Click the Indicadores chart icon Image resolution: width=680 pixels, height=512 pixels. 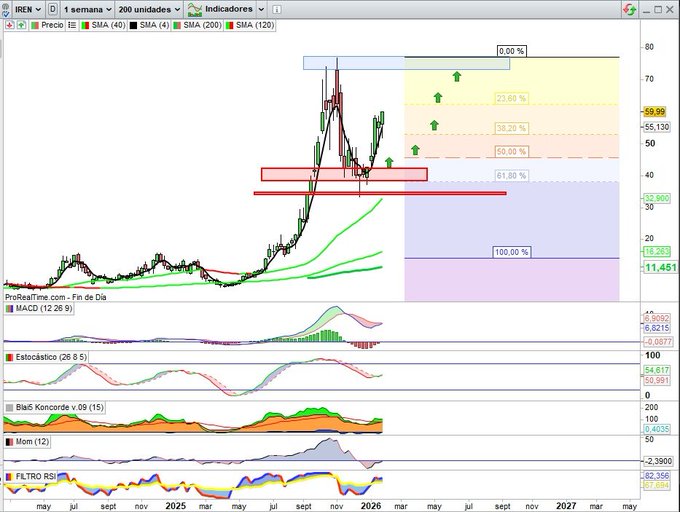pos(194,8)
